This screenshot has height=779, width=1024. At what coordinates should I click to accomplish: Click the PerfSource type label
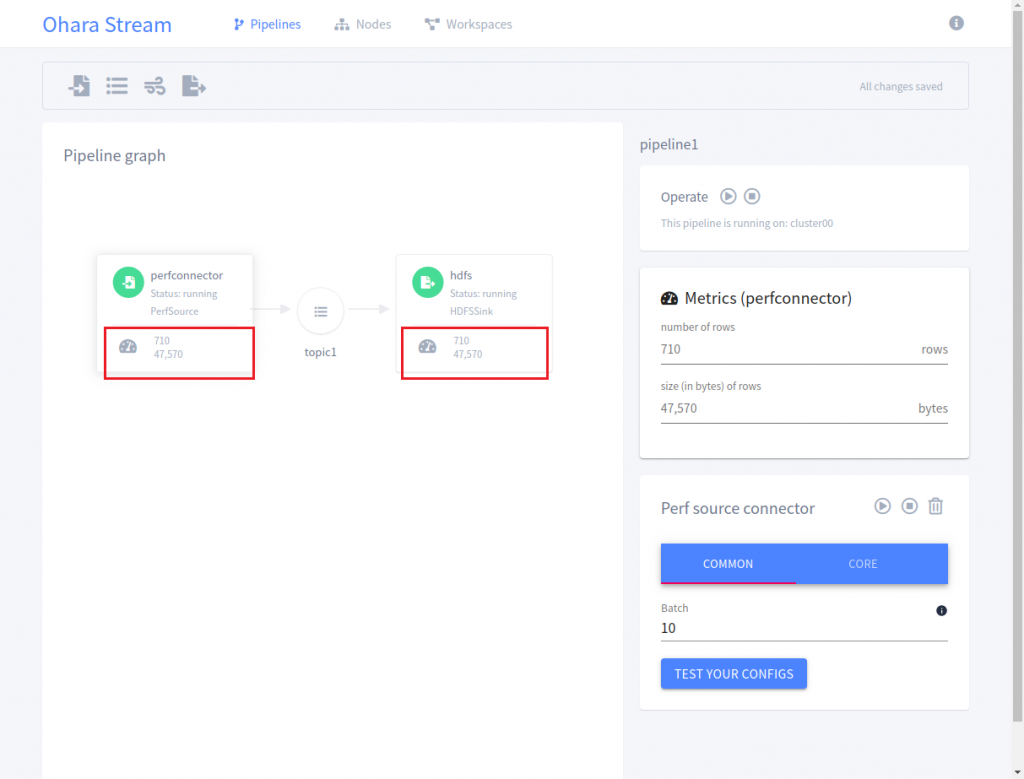click(174, 311)
